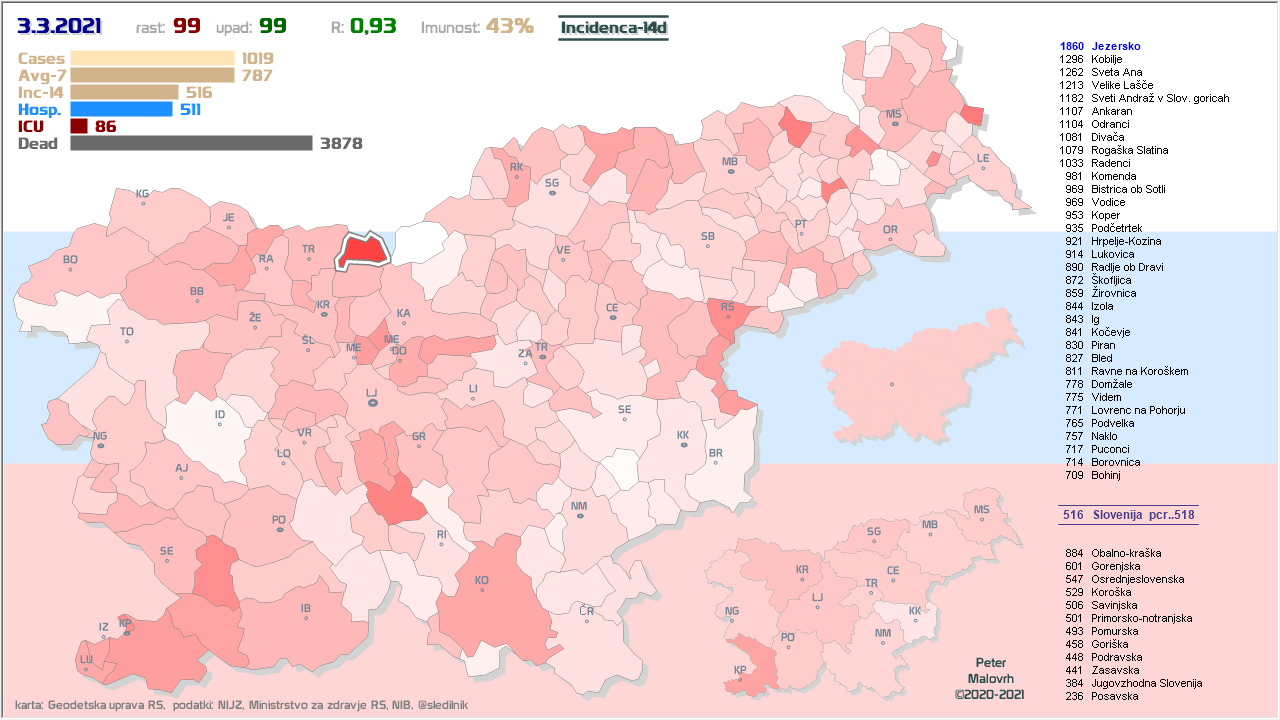The height and width of the screenshot is (720, 1280).
Task: Click Kobilje in the municipality ranking
Action: tap(1107, 59)
